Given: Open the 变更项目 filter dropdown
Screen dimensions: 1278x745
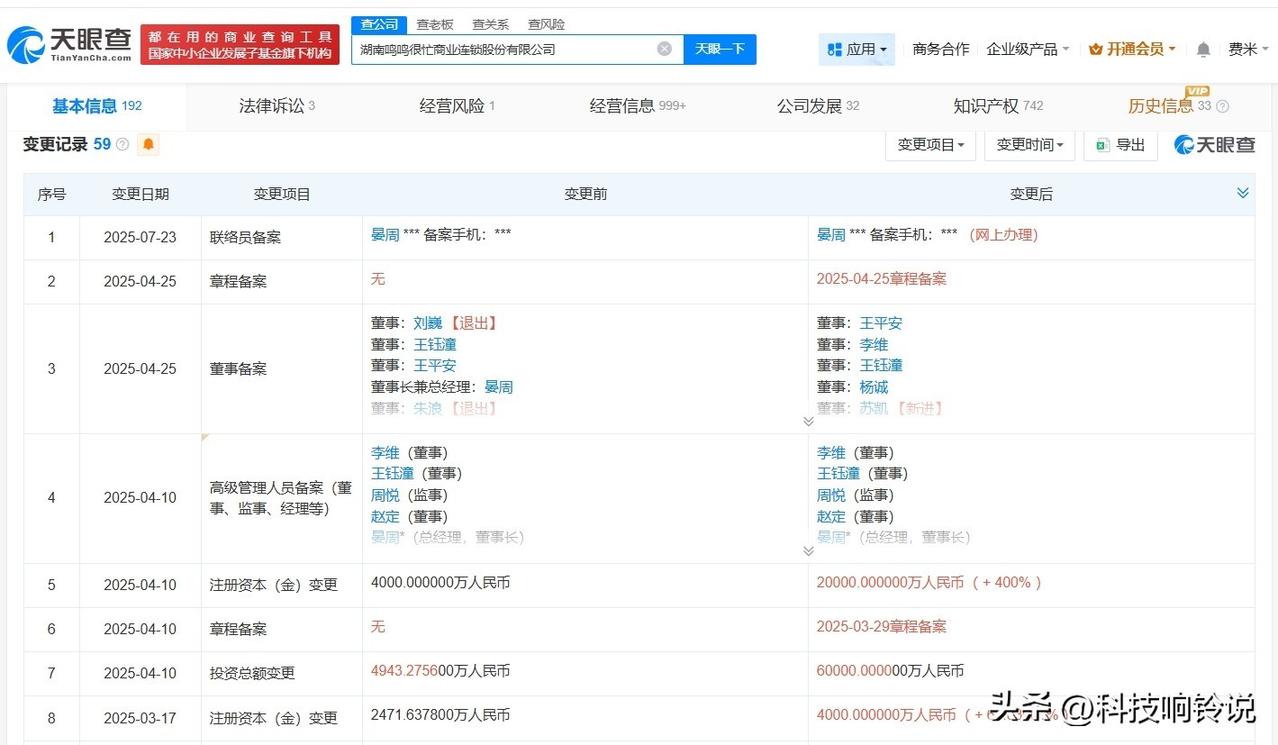Looking at the screenshot, I should click(930, 145).
